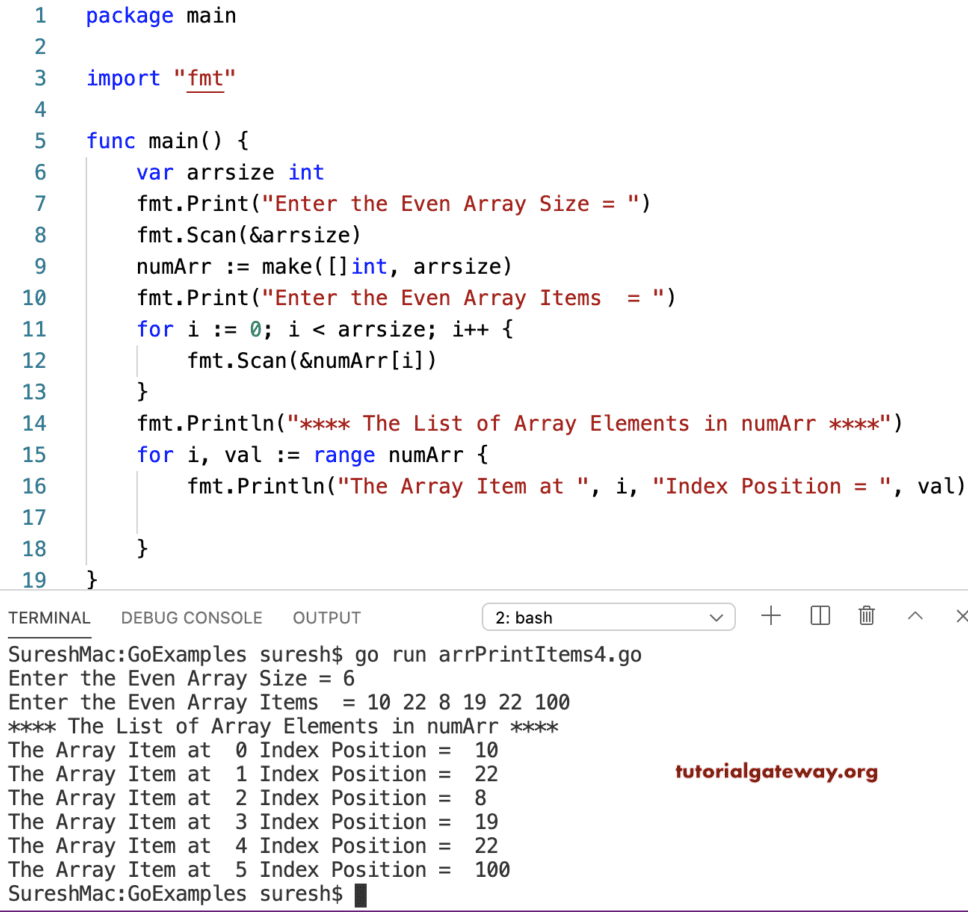Open a new terminal with the plus icon
The width and height of the screenshot is (968, 912).
(x=771, y=616)
